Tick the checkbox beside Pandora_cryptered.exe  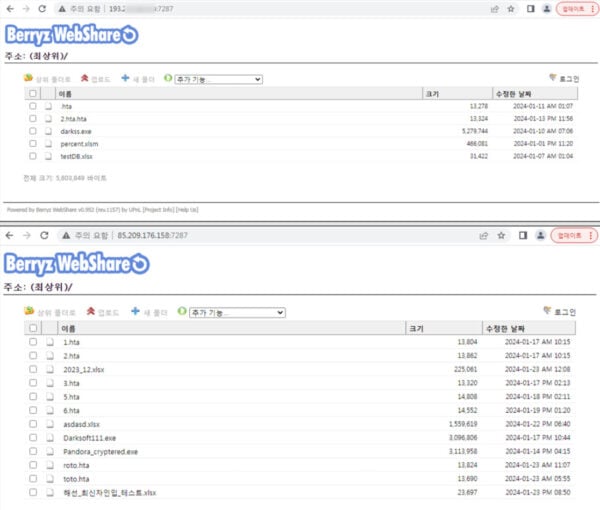[33, 452]
